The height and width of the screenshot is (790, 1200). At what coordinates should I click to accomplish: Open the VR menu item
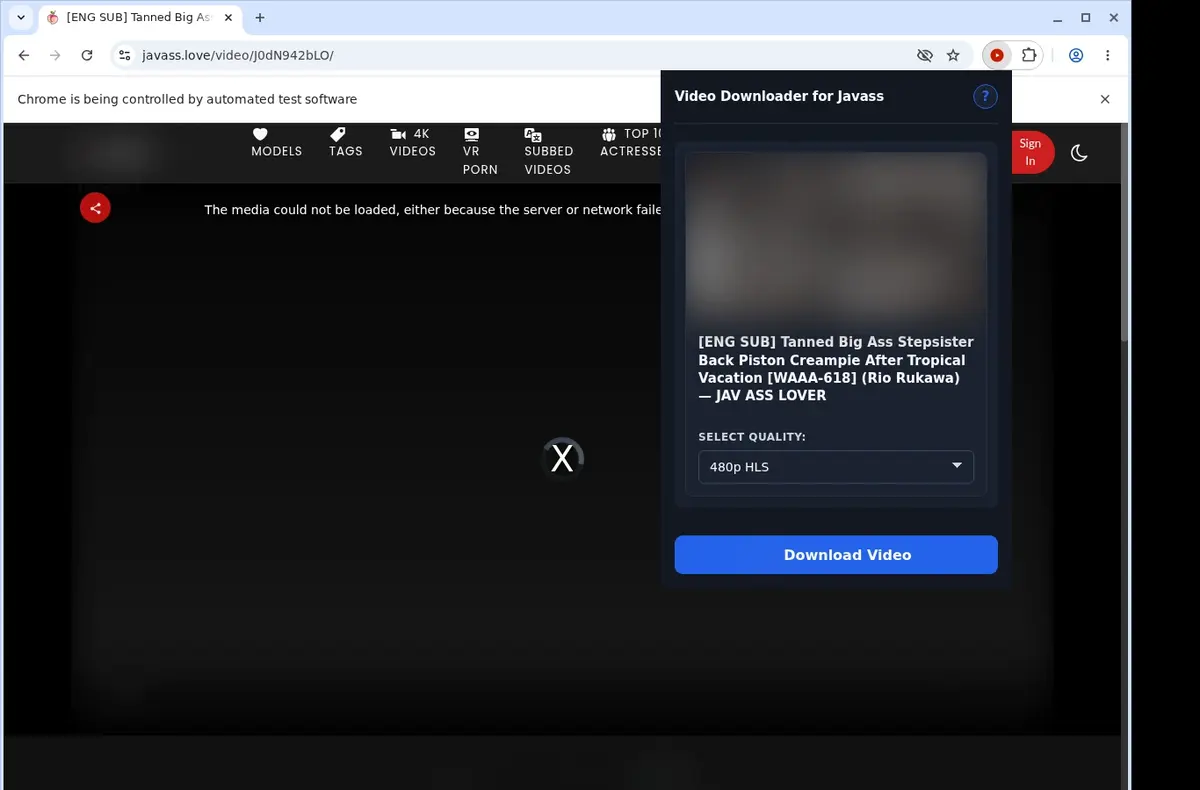480,152
